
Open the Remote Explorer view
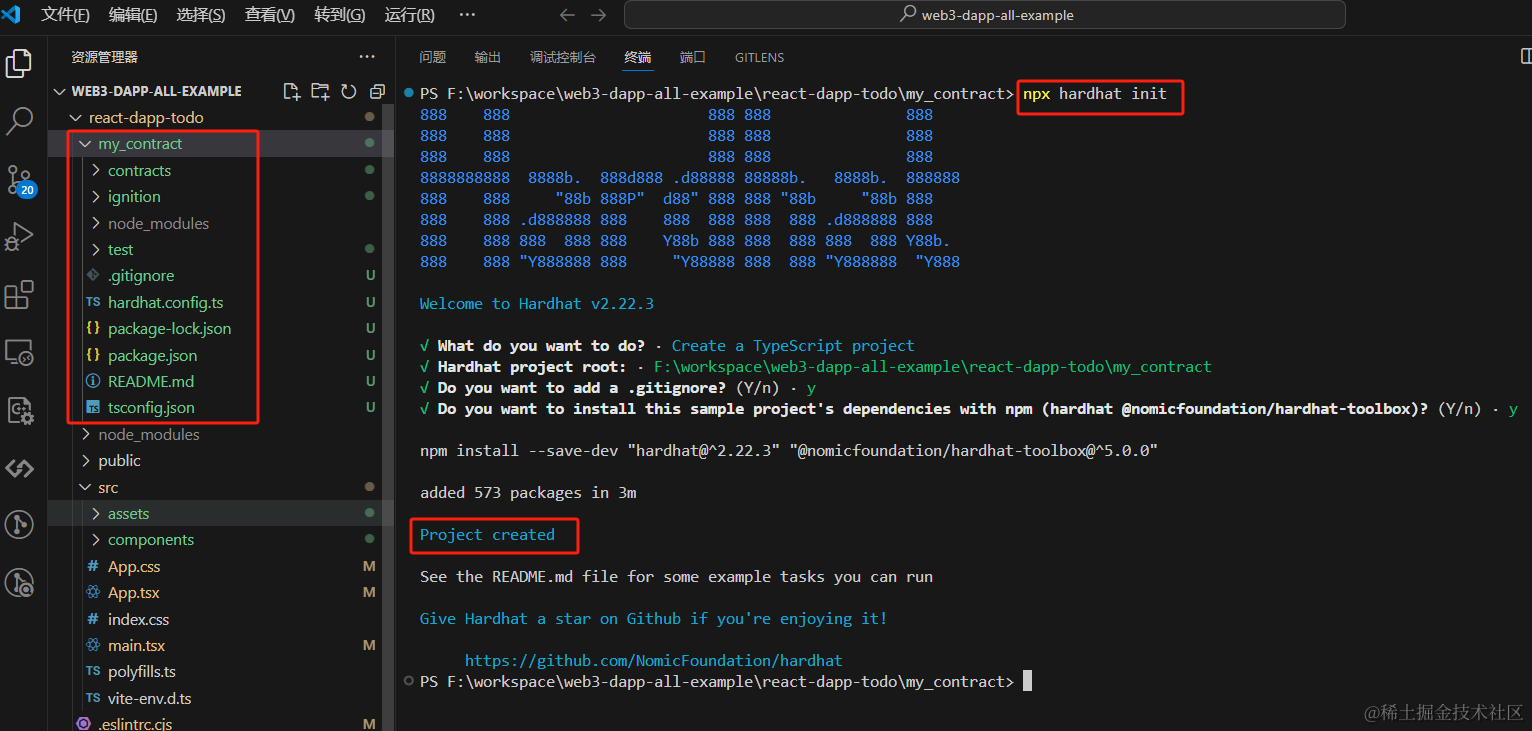click(19, 353)
